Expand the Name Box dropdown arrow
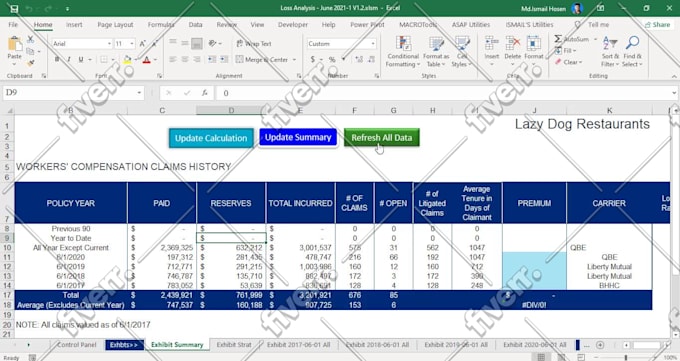Viewport: 680px width, 361px height. 139,93
